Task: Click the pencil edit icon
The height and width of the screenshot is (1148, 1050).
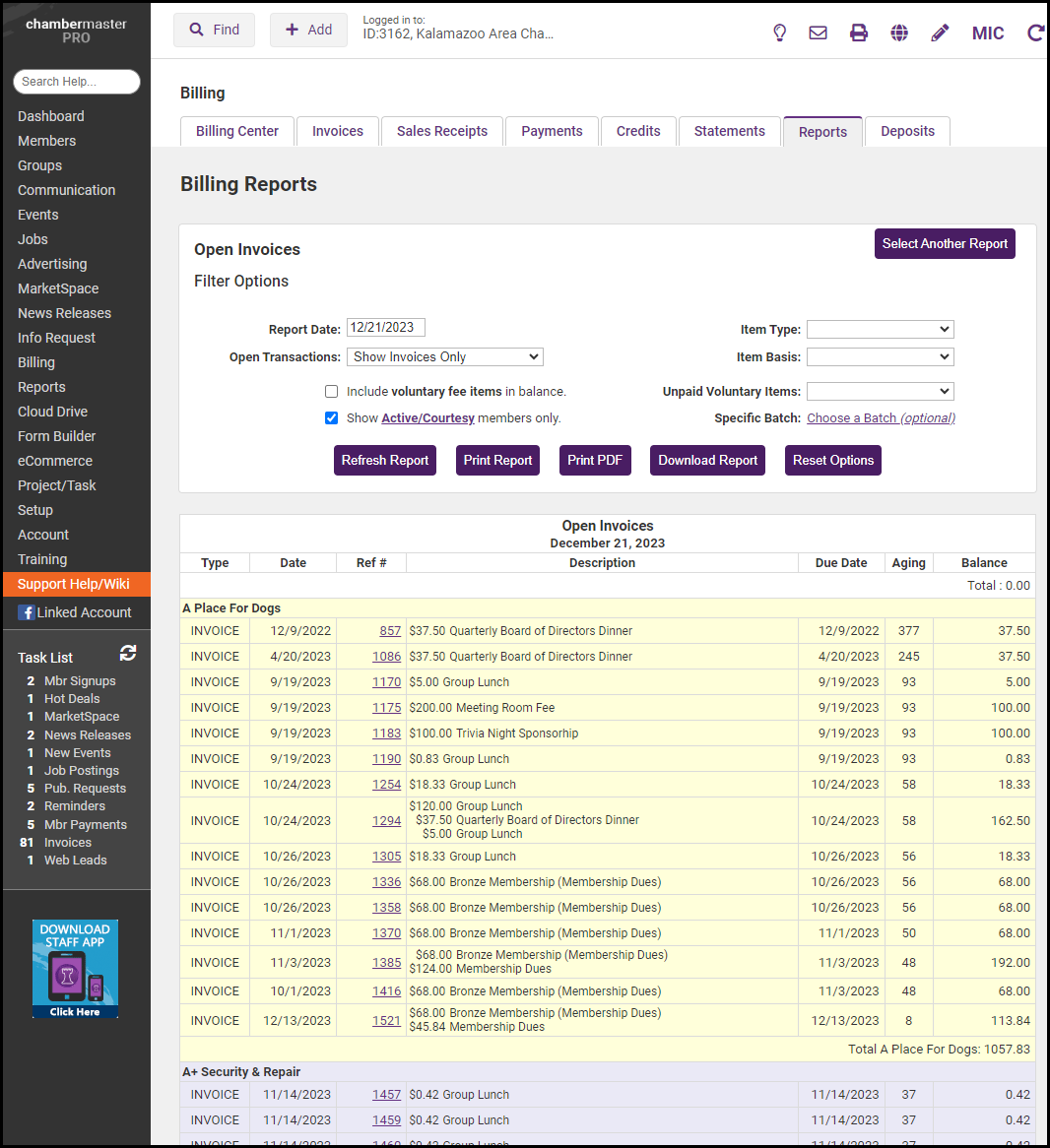Action: point(940,32)
